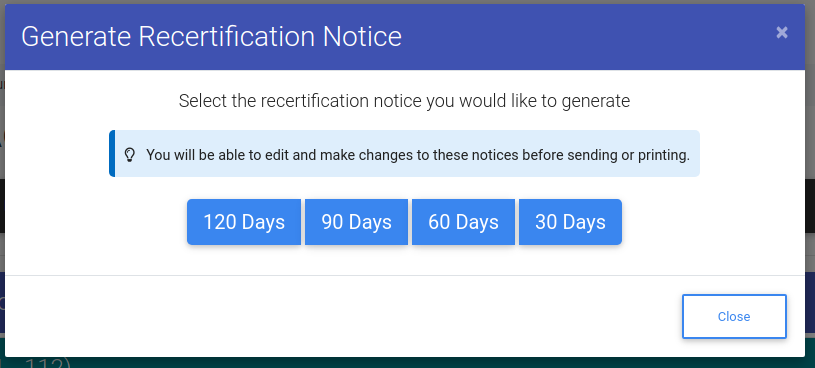Click the divider line above the footer
815x368 pixels.
tap(405, 275)
